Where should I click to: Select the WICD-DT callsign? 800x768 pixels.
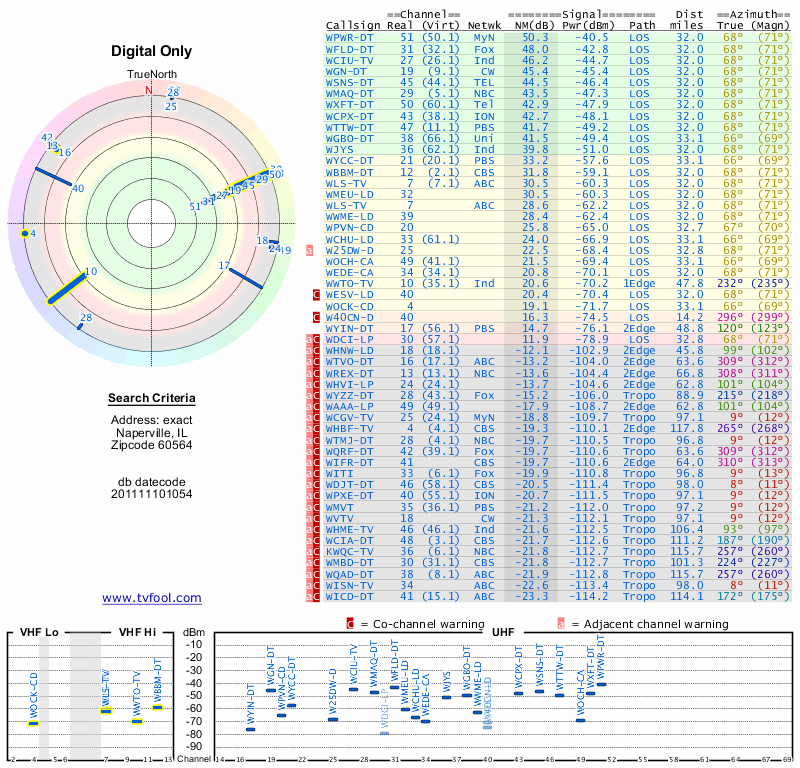pyautogui.click(x=349, y=596)
